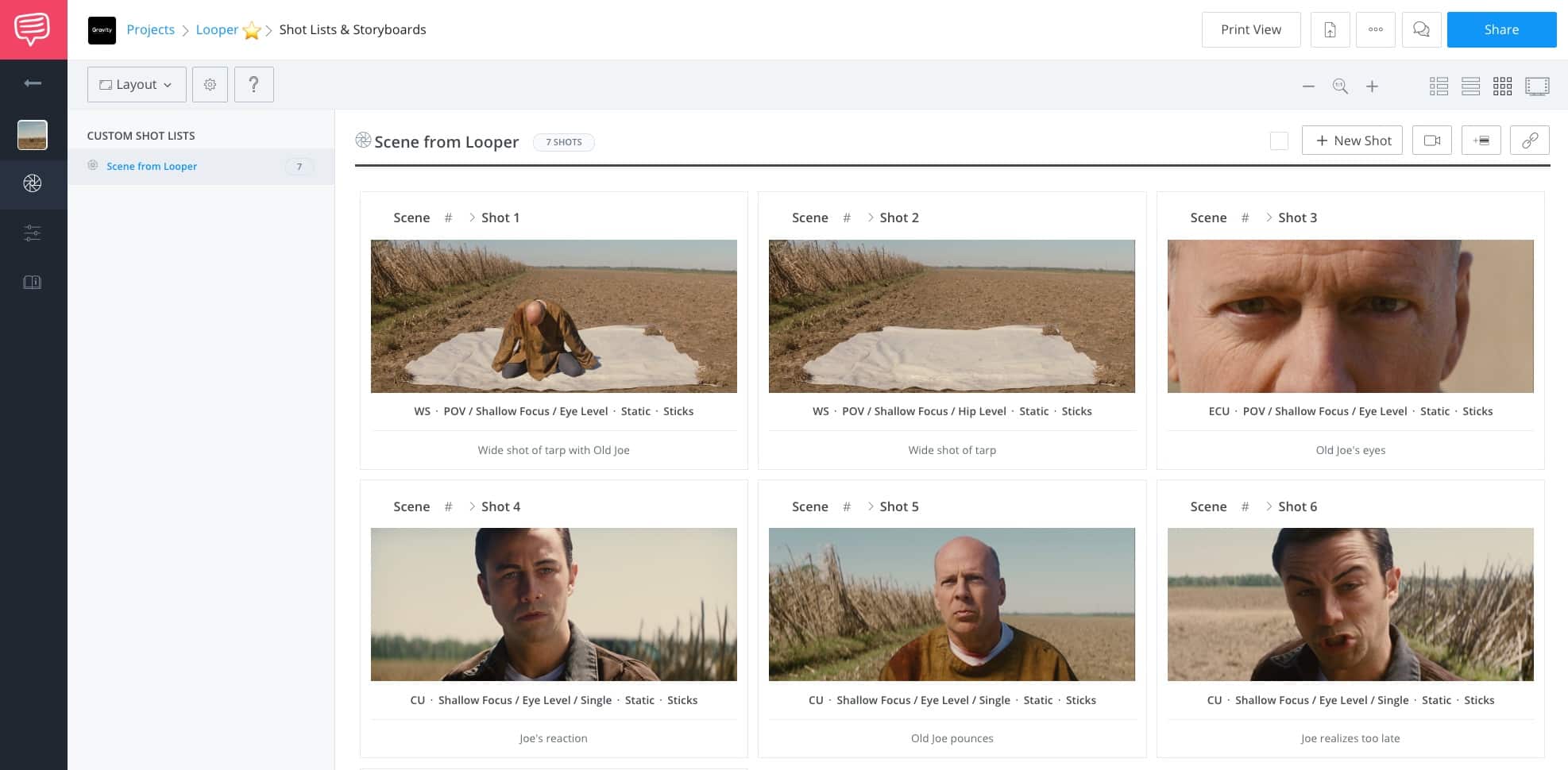Click the New Shot button

point(1352,141)
